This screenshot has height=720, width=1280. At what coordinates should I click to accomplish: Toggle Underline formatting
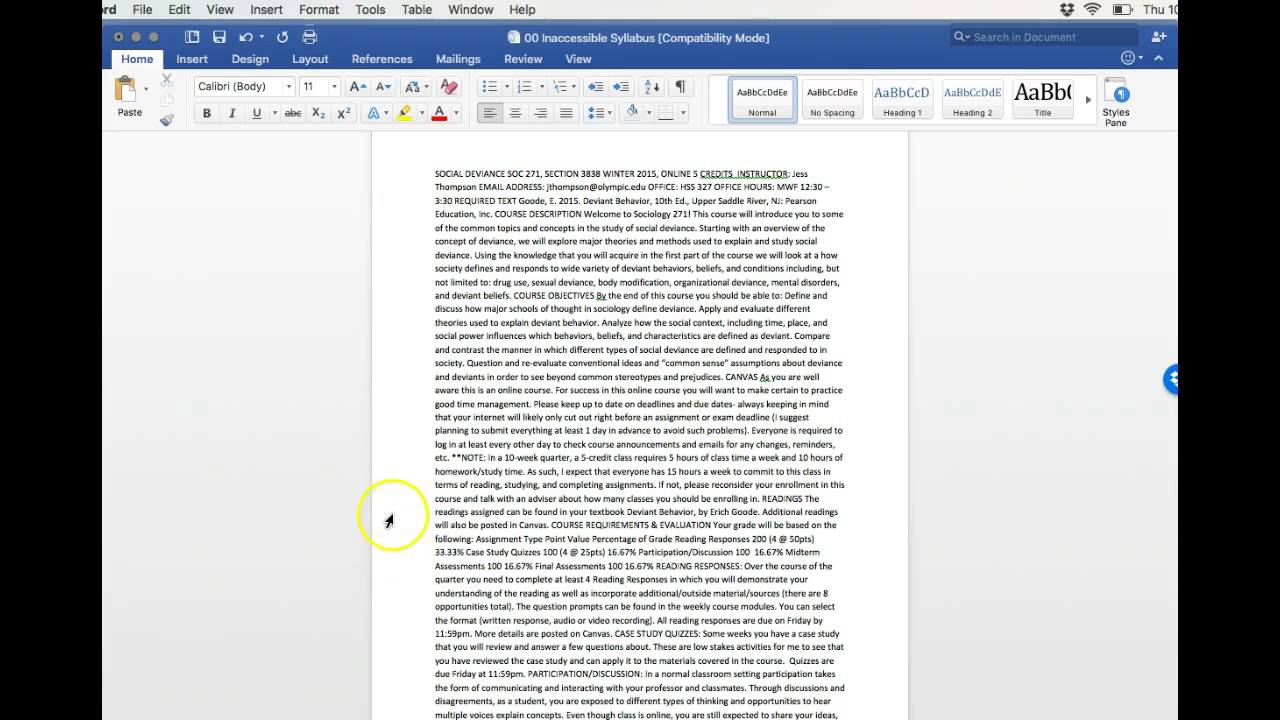(257, 113)
